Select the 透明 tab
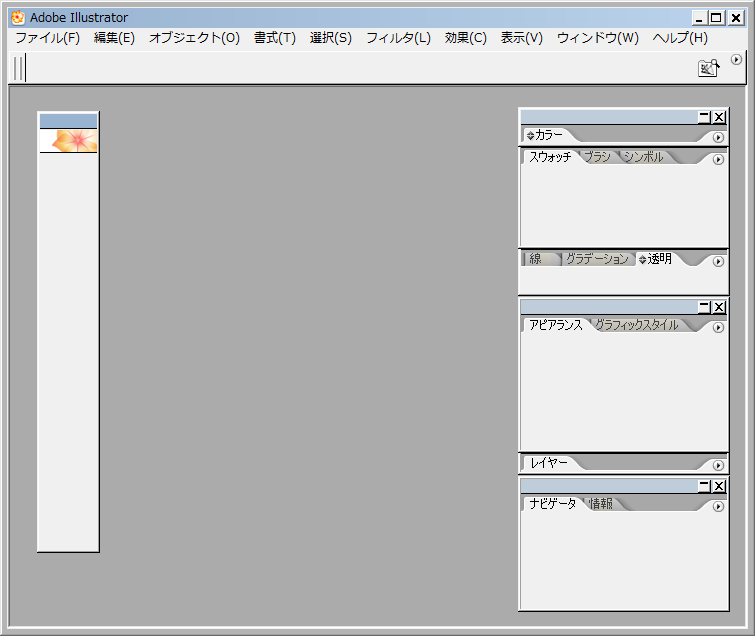755x636 pixels. click(660, 259)
